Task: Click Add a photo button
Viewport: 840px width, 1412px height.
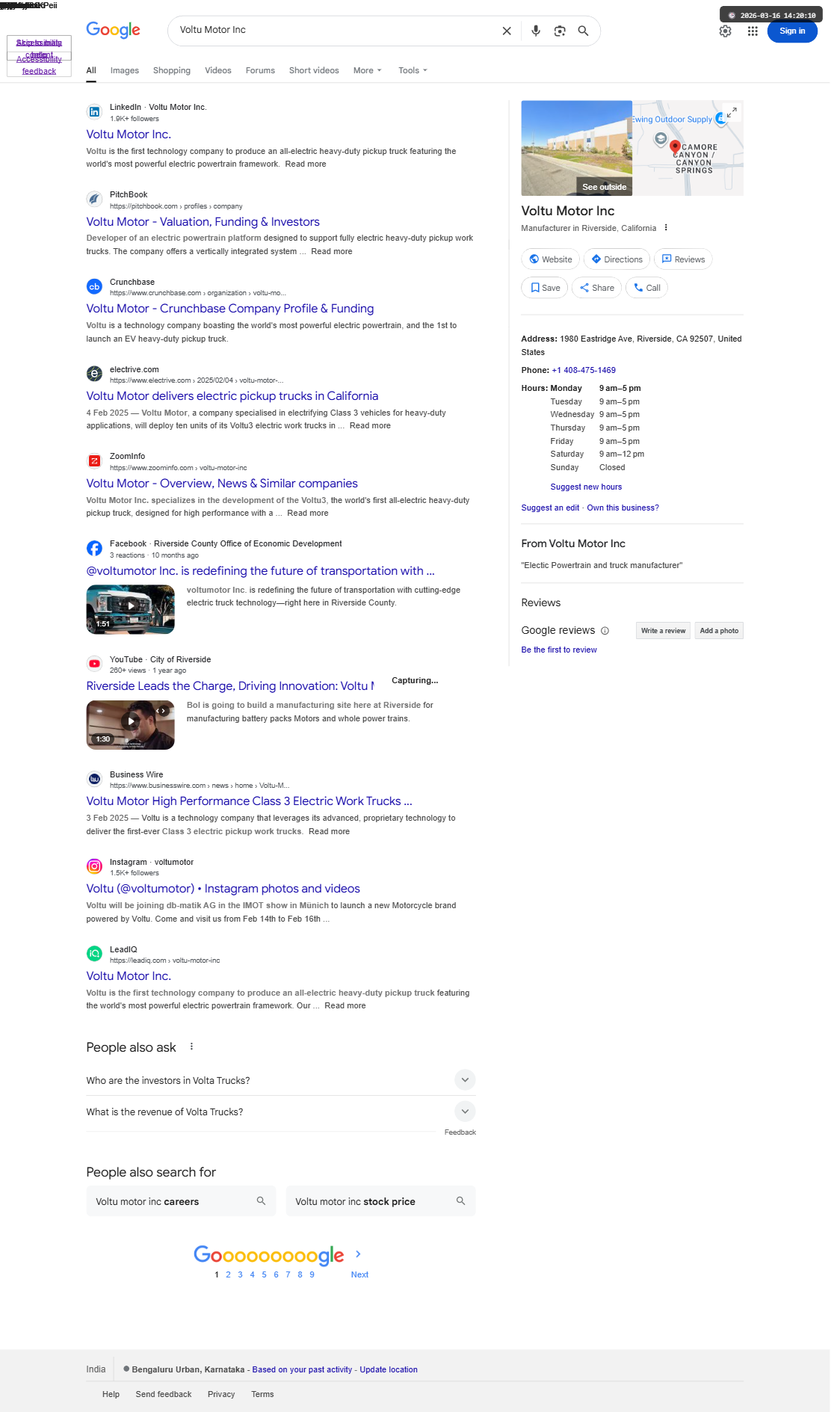Action: pos(719,631)
